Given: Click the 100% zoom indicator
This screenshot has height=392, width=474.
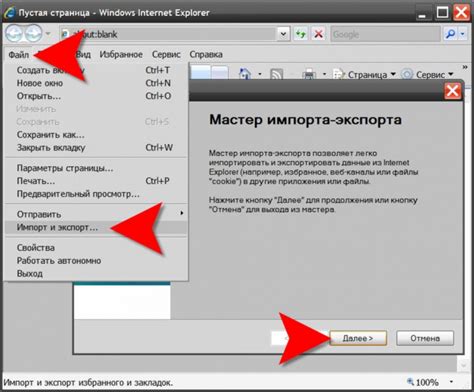Looking at the screenshot, I should 423,382.
